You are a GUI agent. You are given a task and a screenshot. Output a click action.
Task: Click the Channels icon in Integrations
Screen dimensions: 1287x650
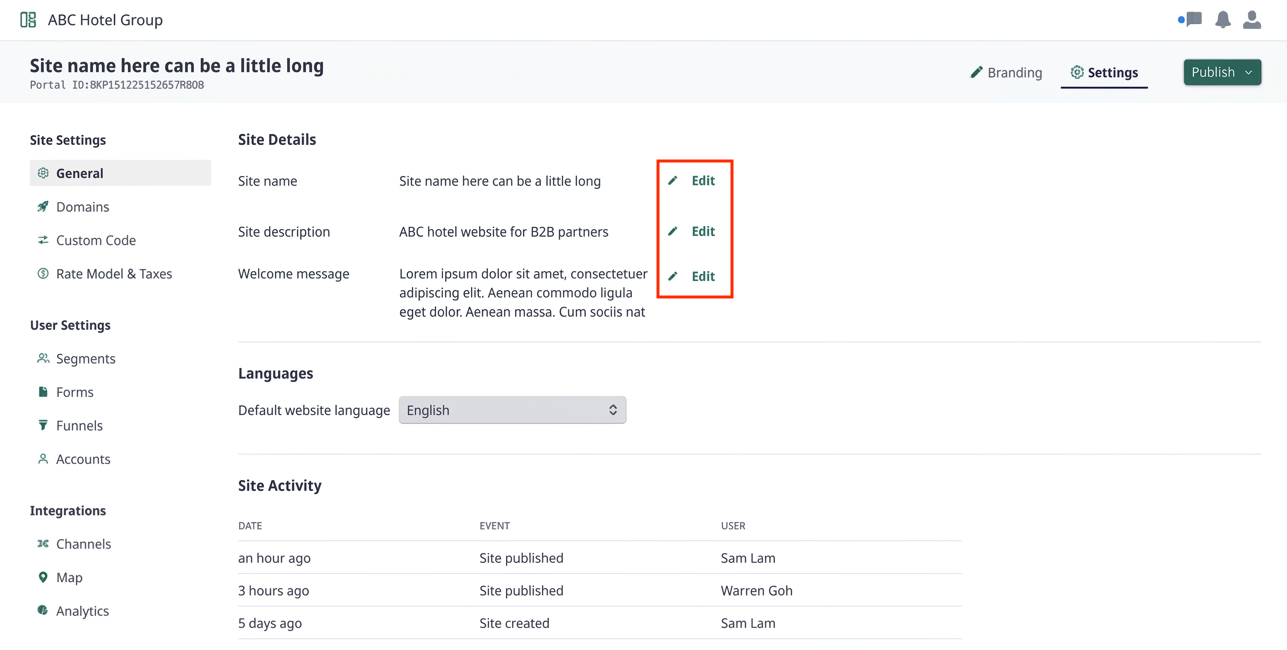pos(43,544)
